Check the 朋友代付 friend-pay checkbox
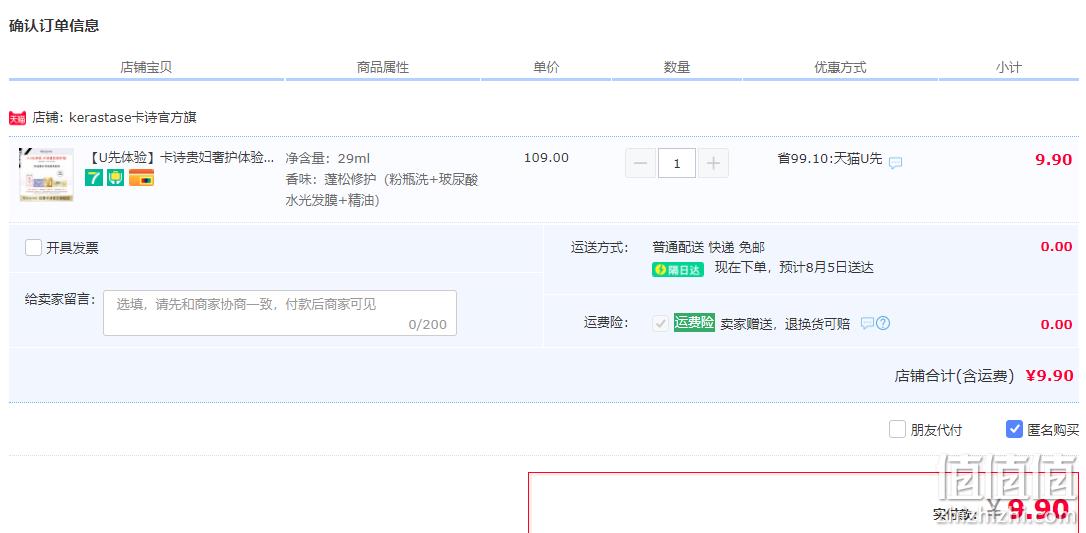This screenshot has height=533, width=1086. coord(898,429)
